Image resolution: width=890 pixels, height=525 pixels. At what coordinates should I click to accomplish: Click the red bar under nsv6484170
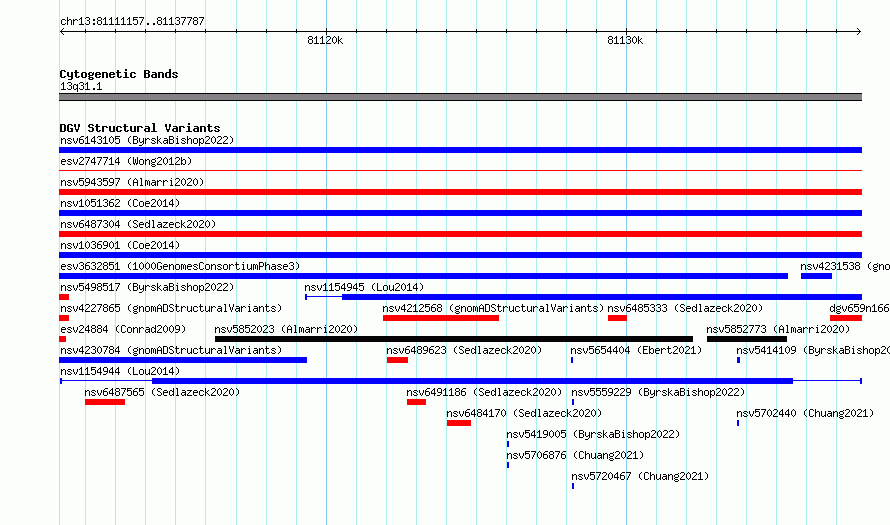pos(459,423)
